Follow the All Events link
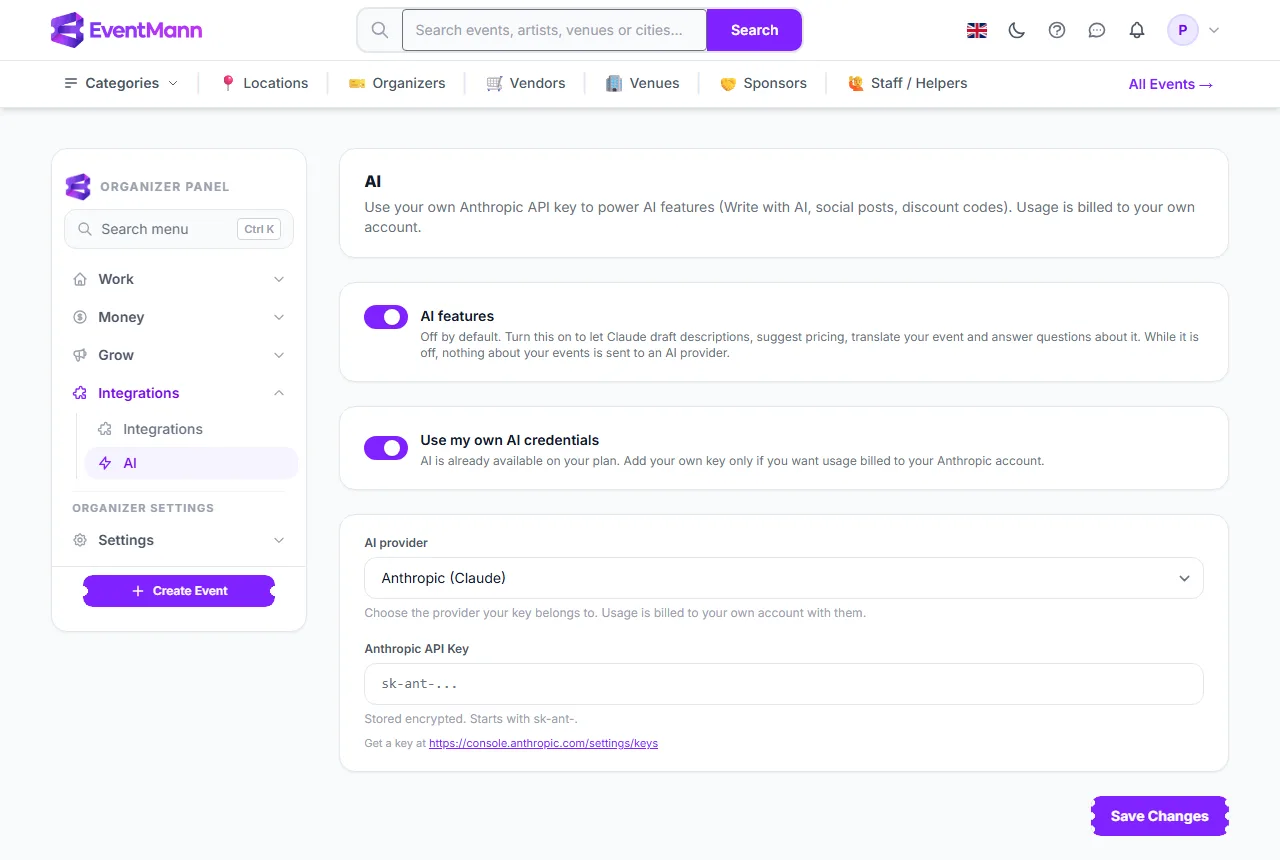This screenshot has height=860, width=1280. pyautogui.click(x=1171, y=84)
